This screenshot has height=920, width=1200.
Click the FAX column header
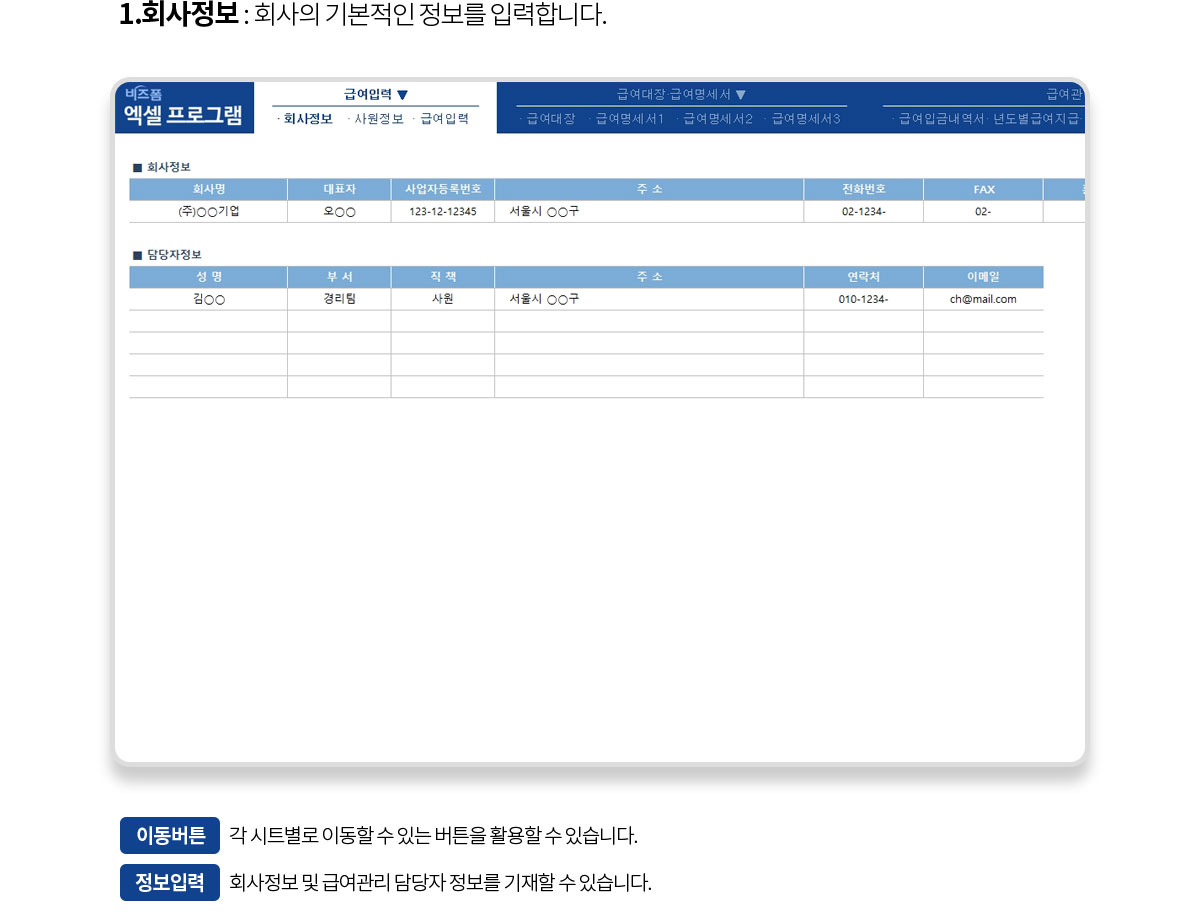click(983, 189)
